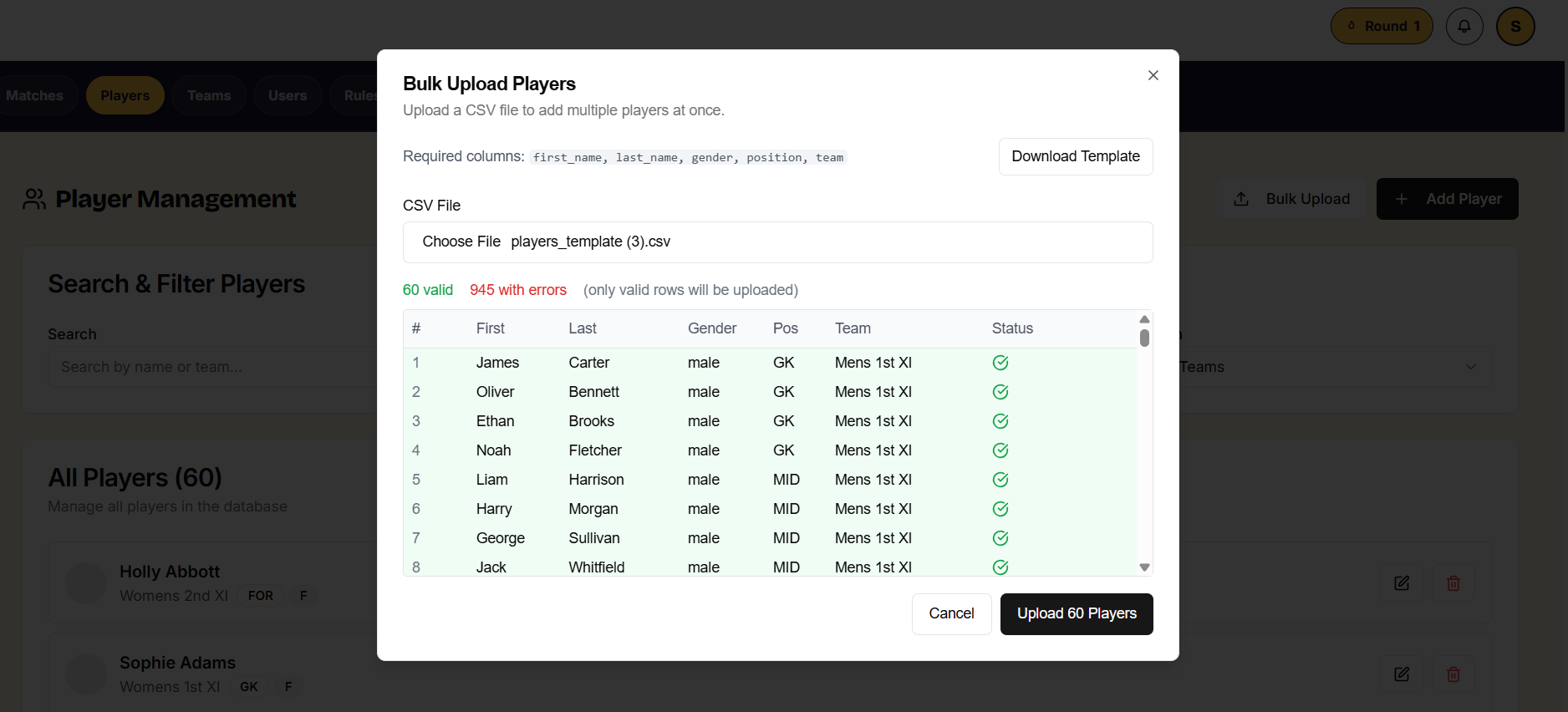Click the preview table scroll down arrow
The width and height of the screenshot is (1568, 712).
tap(1144, 567)
